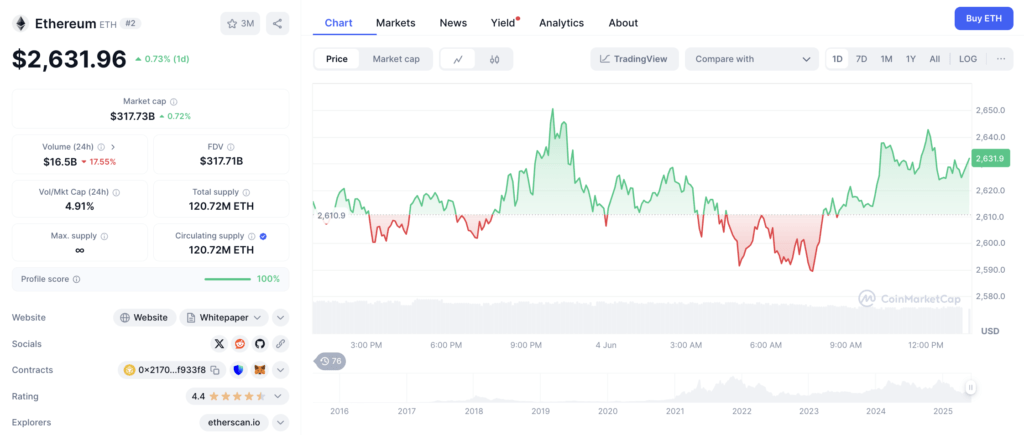Click 2019 on the history timeline
This screenshot has width=1024, height=435.
[x=541, y=411]
